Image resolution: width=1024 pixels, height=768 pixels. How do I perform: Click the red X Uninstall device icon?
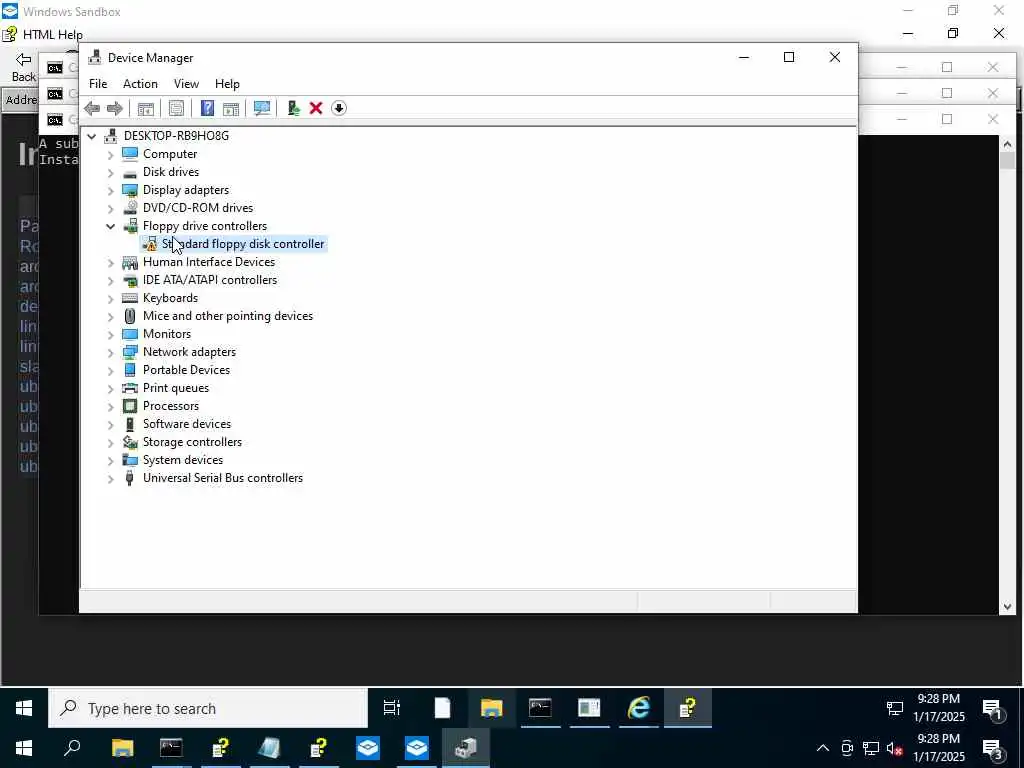pyautogui.click(x=316, y=108)
